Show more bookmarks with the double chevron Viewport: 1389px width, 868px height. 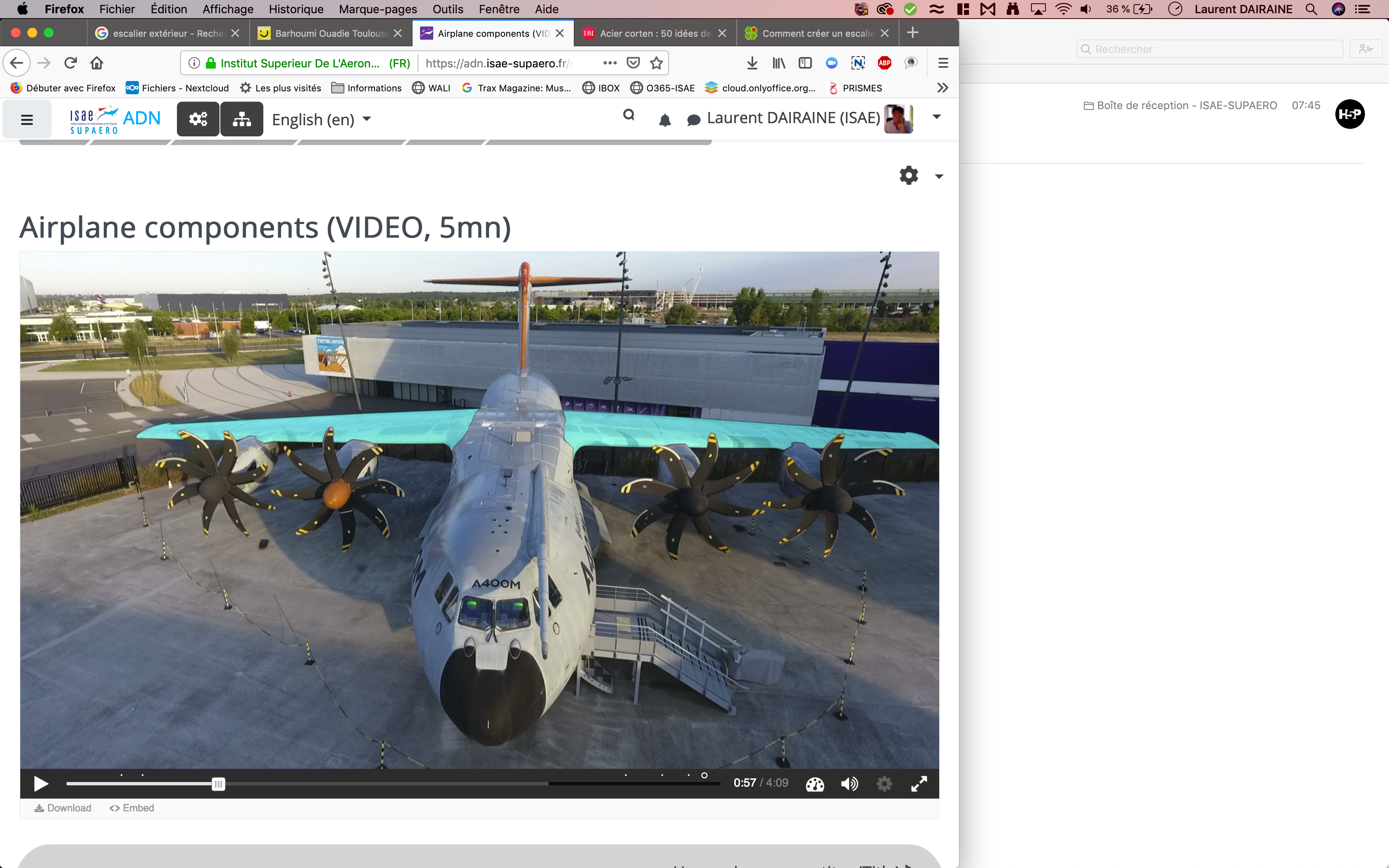[x=943, y=88]
